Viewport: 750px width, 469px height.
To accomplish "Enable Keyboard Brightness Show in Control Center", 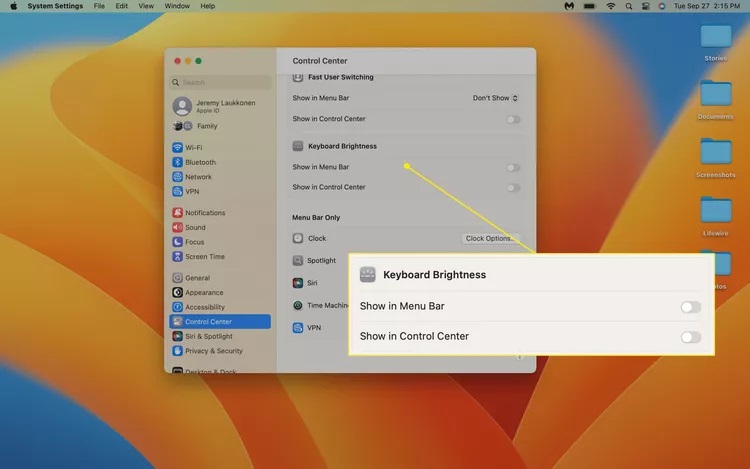I will (513, 187).
